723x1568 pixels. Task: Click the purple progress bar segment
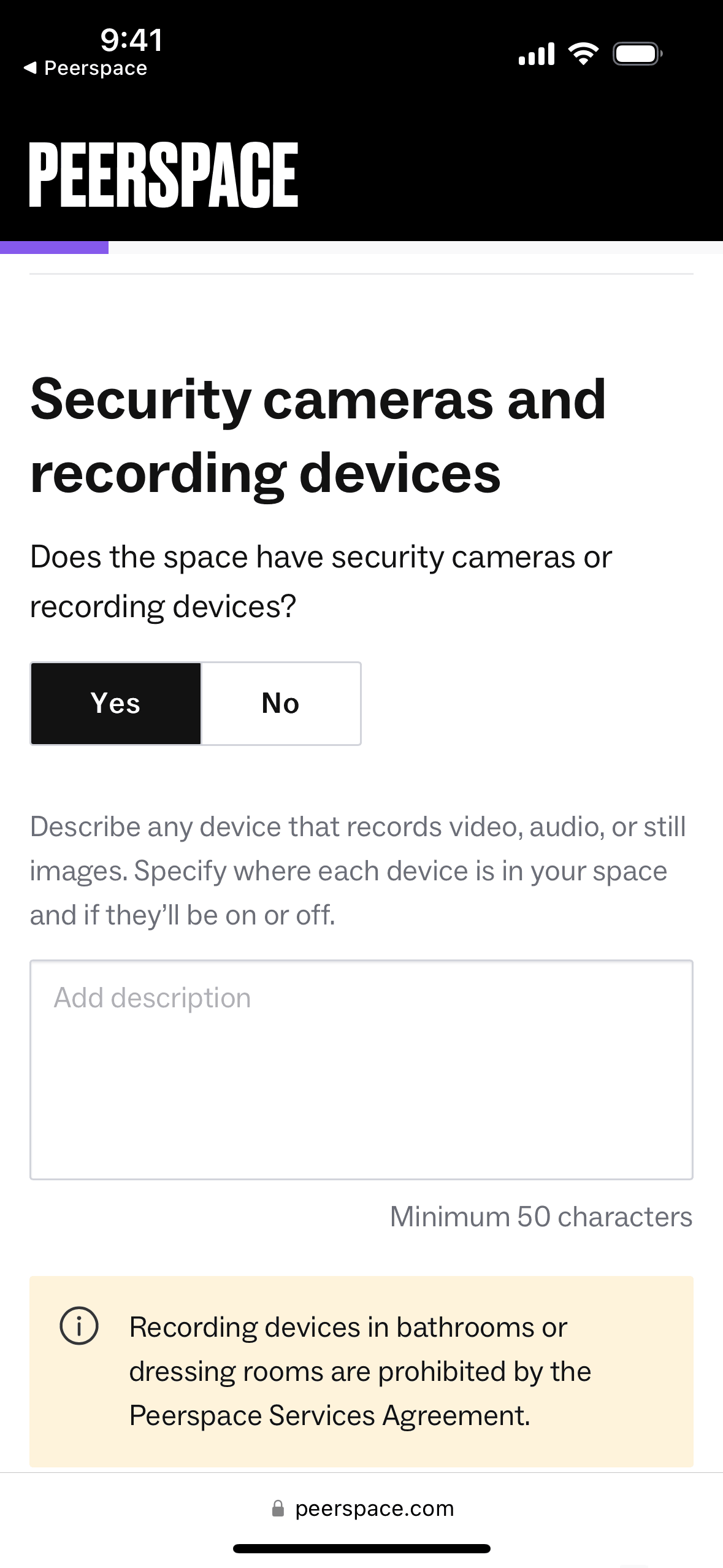(54, 247)
